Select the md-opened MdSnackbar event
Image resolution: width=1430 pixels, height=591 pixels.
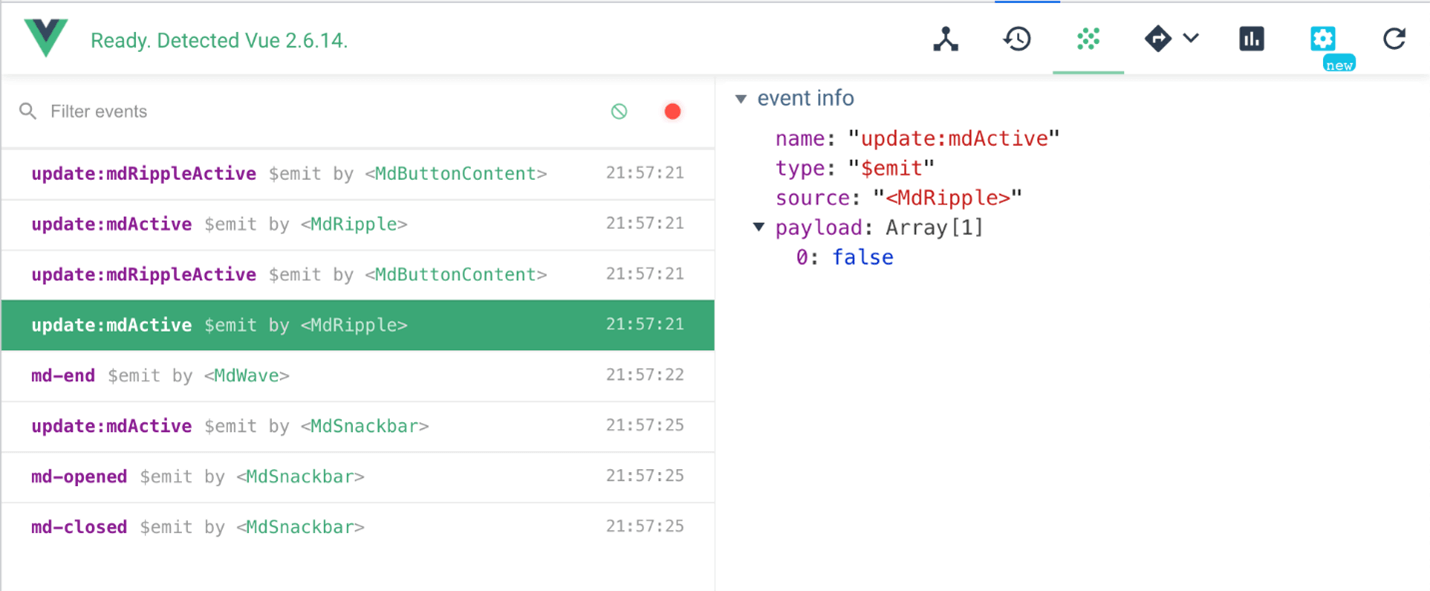tap(357, 477)
